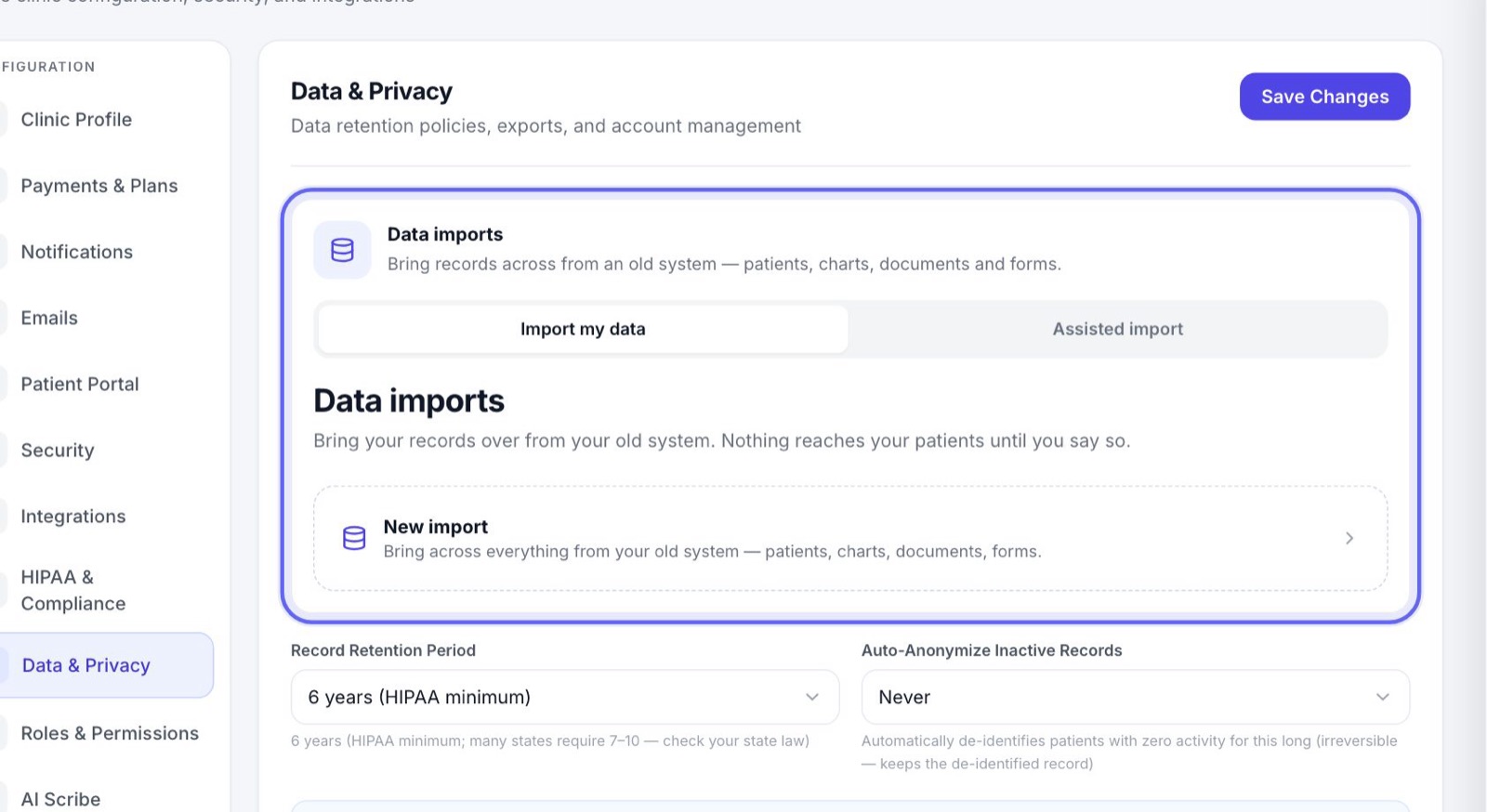
Task: Select Roles & Permissions in the sidebar
Action: (110, 733)
